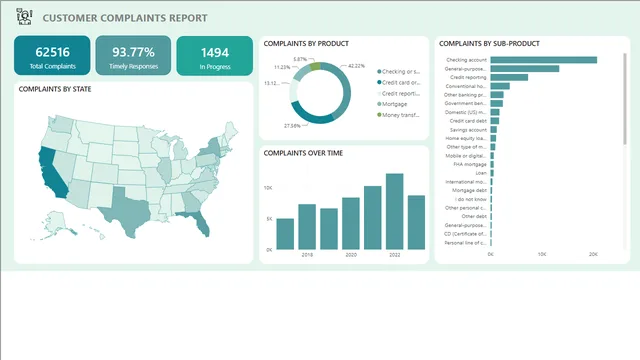Viewport: 640px width, 360px height.
Task: Click the Money transf... legend green marker
Action: pos(379,115)
